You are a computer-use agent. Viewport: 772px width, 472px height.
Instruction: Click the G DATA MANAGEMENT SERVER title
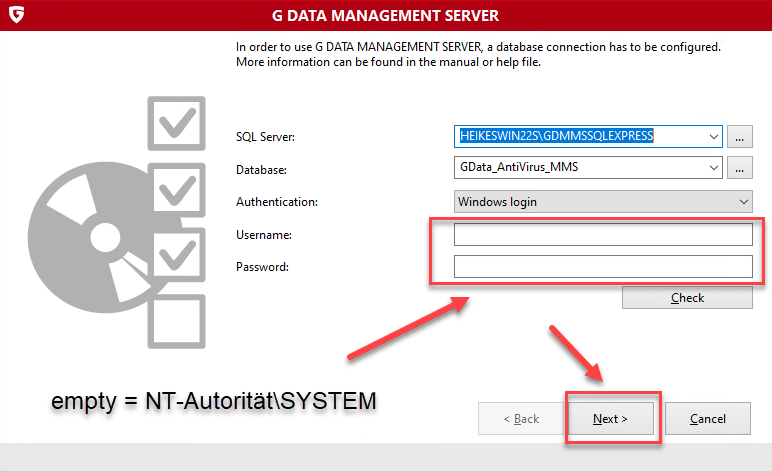pyautogui.click(x=386, y=16)
